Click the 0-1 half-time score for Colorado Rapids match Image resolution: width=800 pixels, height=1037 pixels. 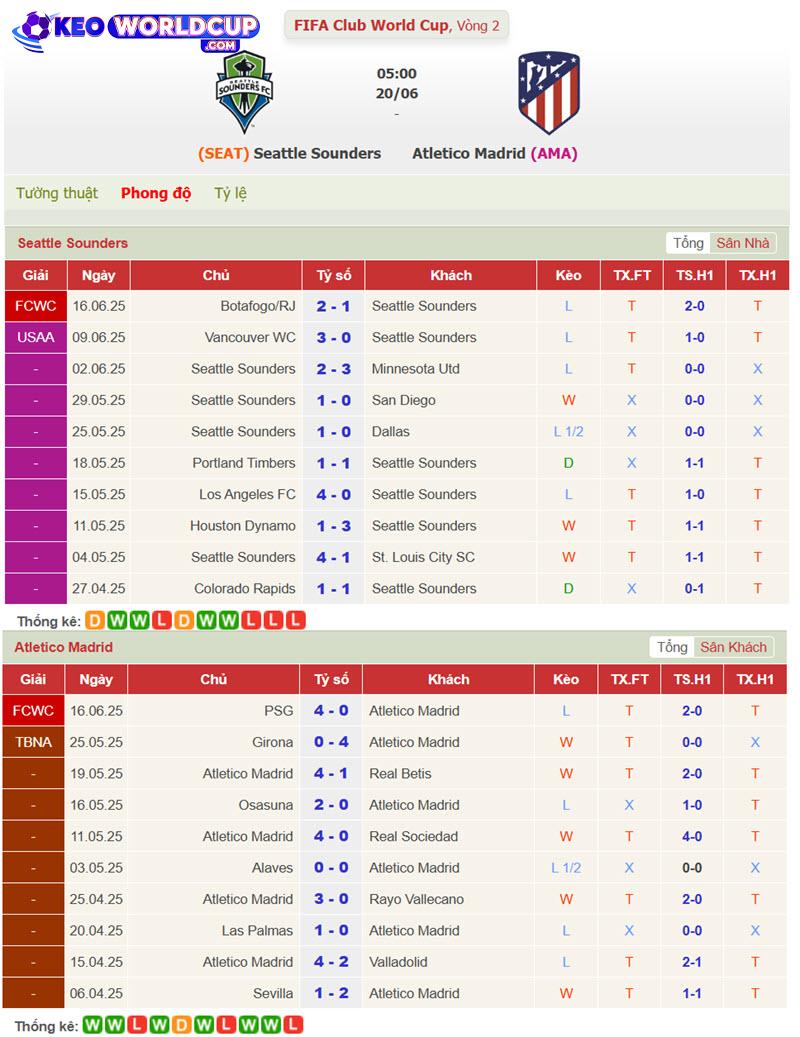click(694, 589)
